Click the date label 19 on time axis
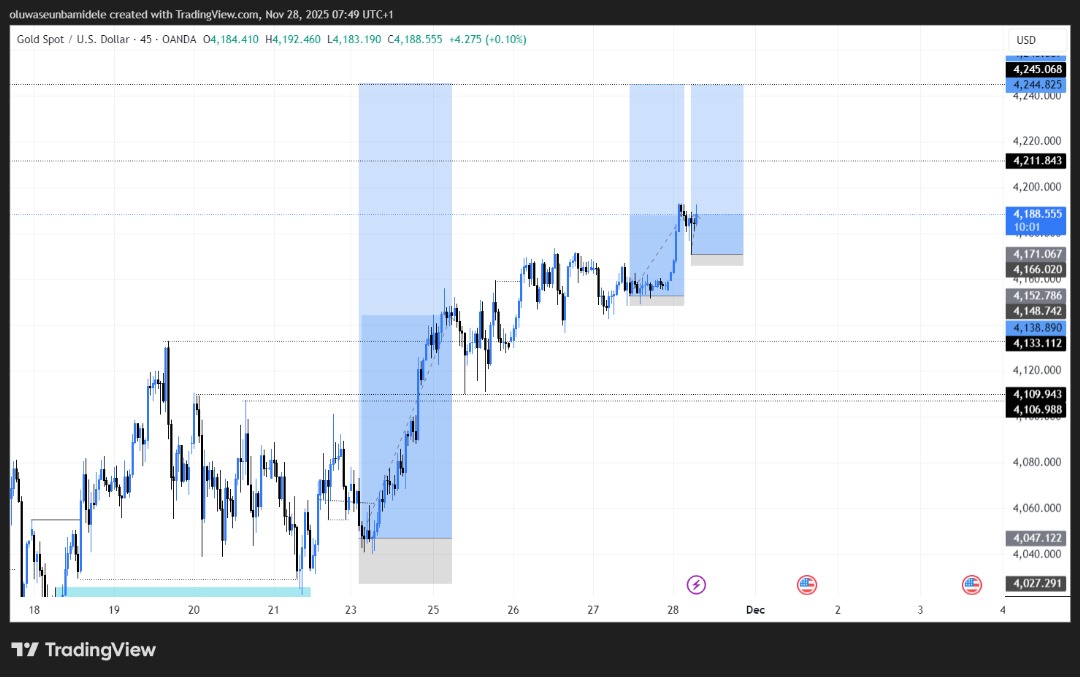Image resolution: width=1080 pixels, height=677 pixels. [114, 610]
